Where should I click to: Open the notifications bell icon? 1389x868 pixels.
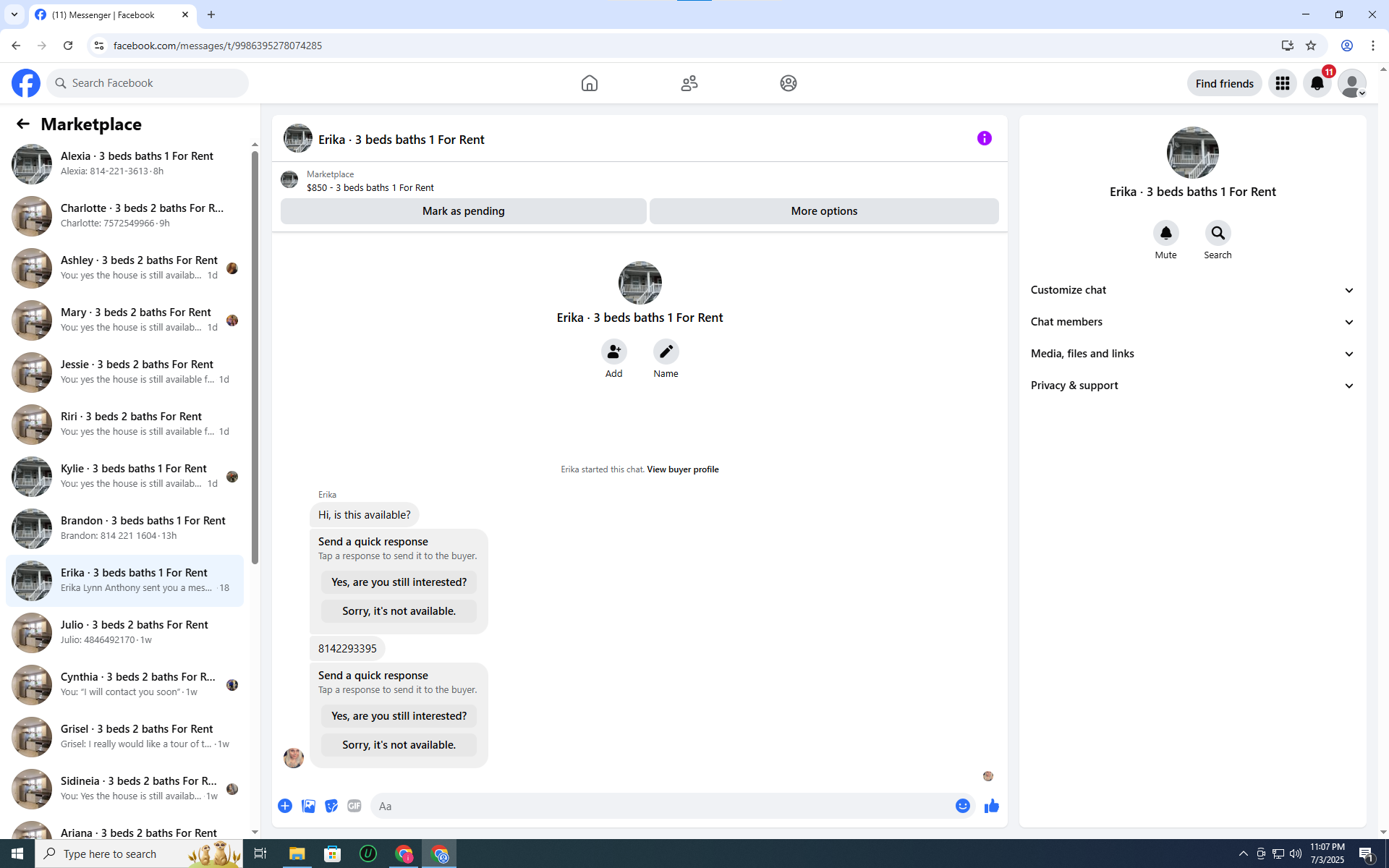coord(1317,83)
